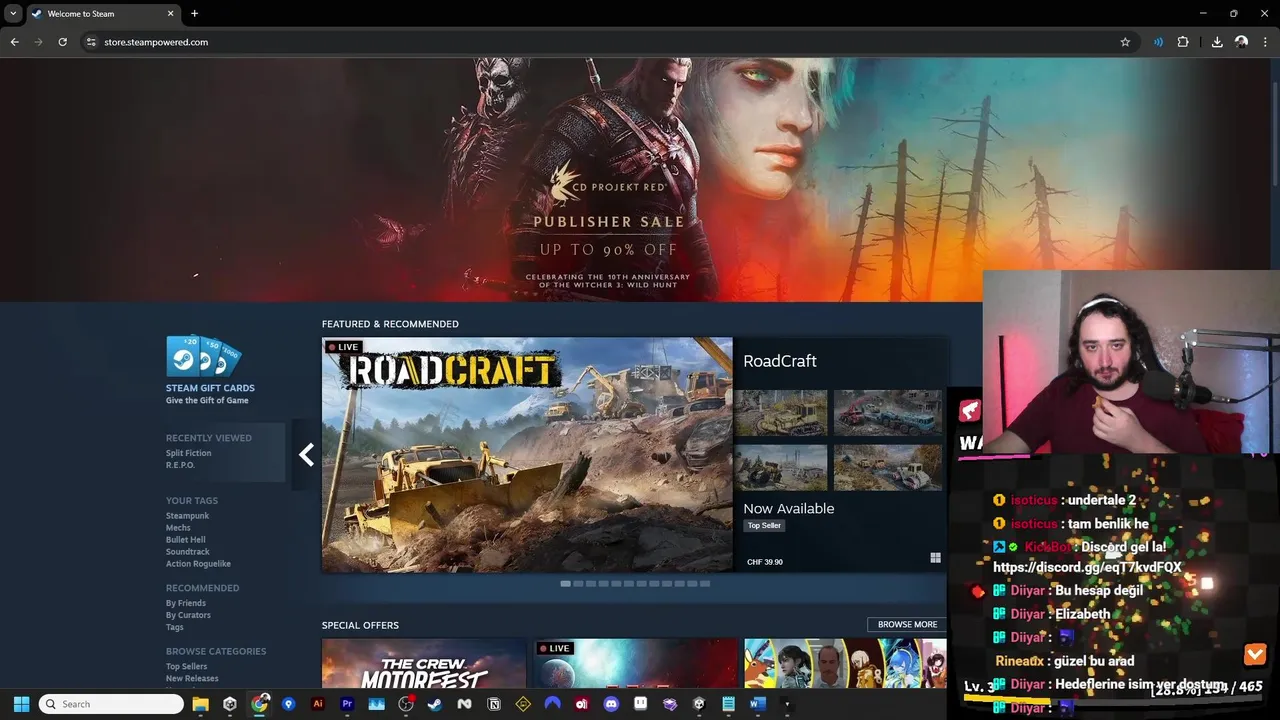Open Notion from the taskbar
The image size is (1280, 720).
pyautogui.click(x=494, y=704)
